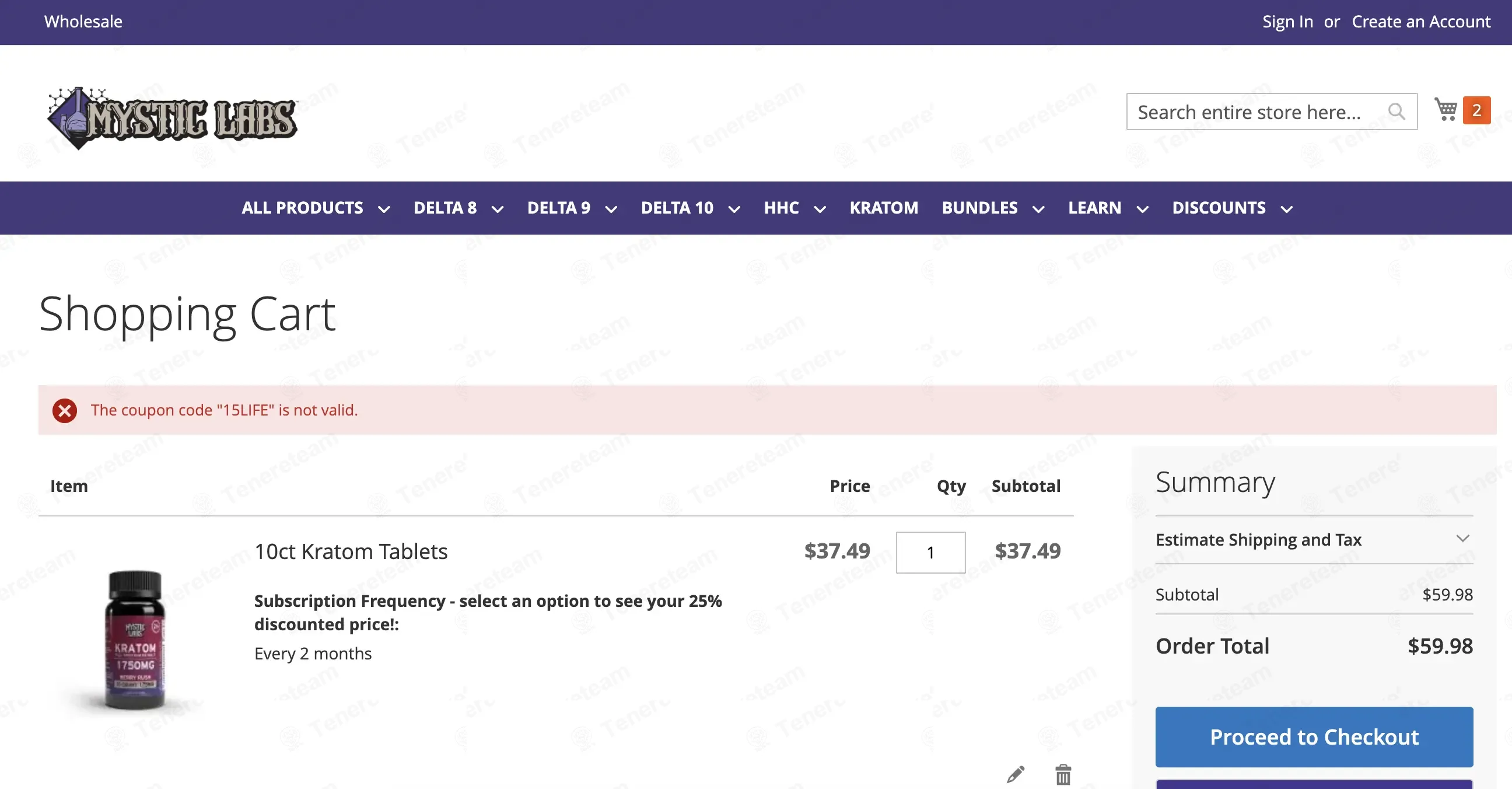Expand the Bundles menu chevron
Viewport: 1512px width, 789px height.
[x=1038, y=209]
